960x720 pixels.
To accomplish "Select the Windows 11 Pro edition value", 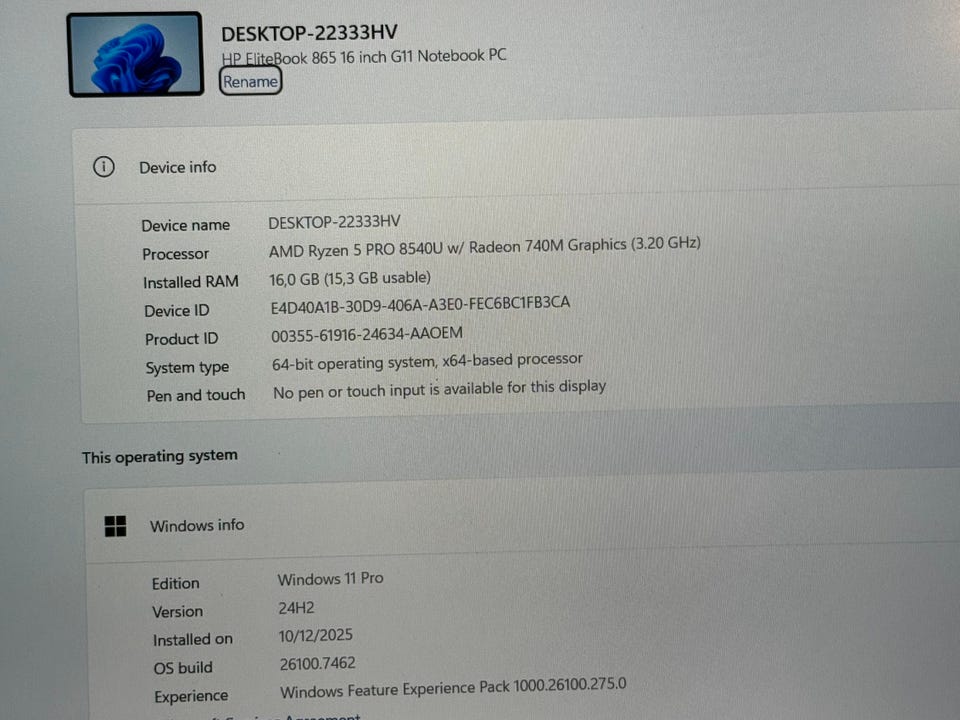I will [x=331, y=579].
